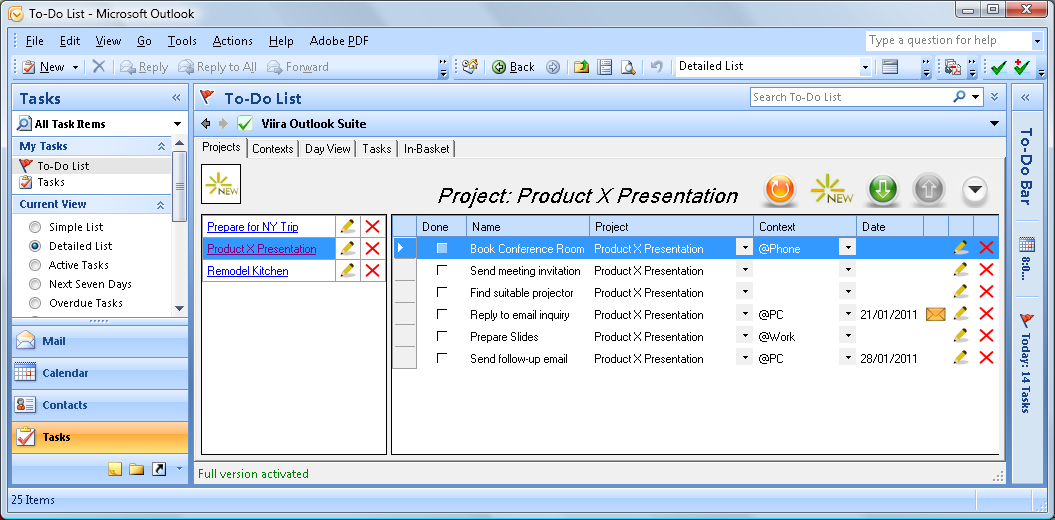
Task: Go to the Mail module
Action: 100,341
